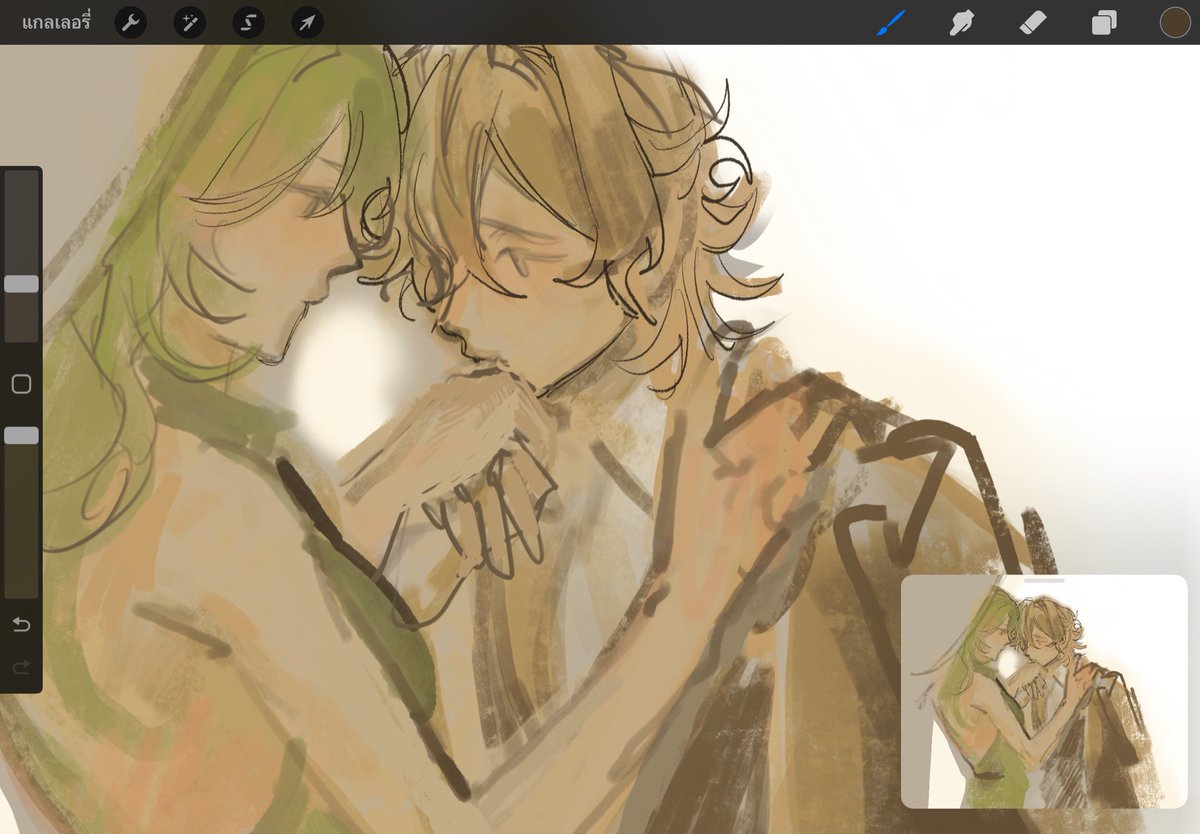Click the brush size slider handle

pos(21,284)
